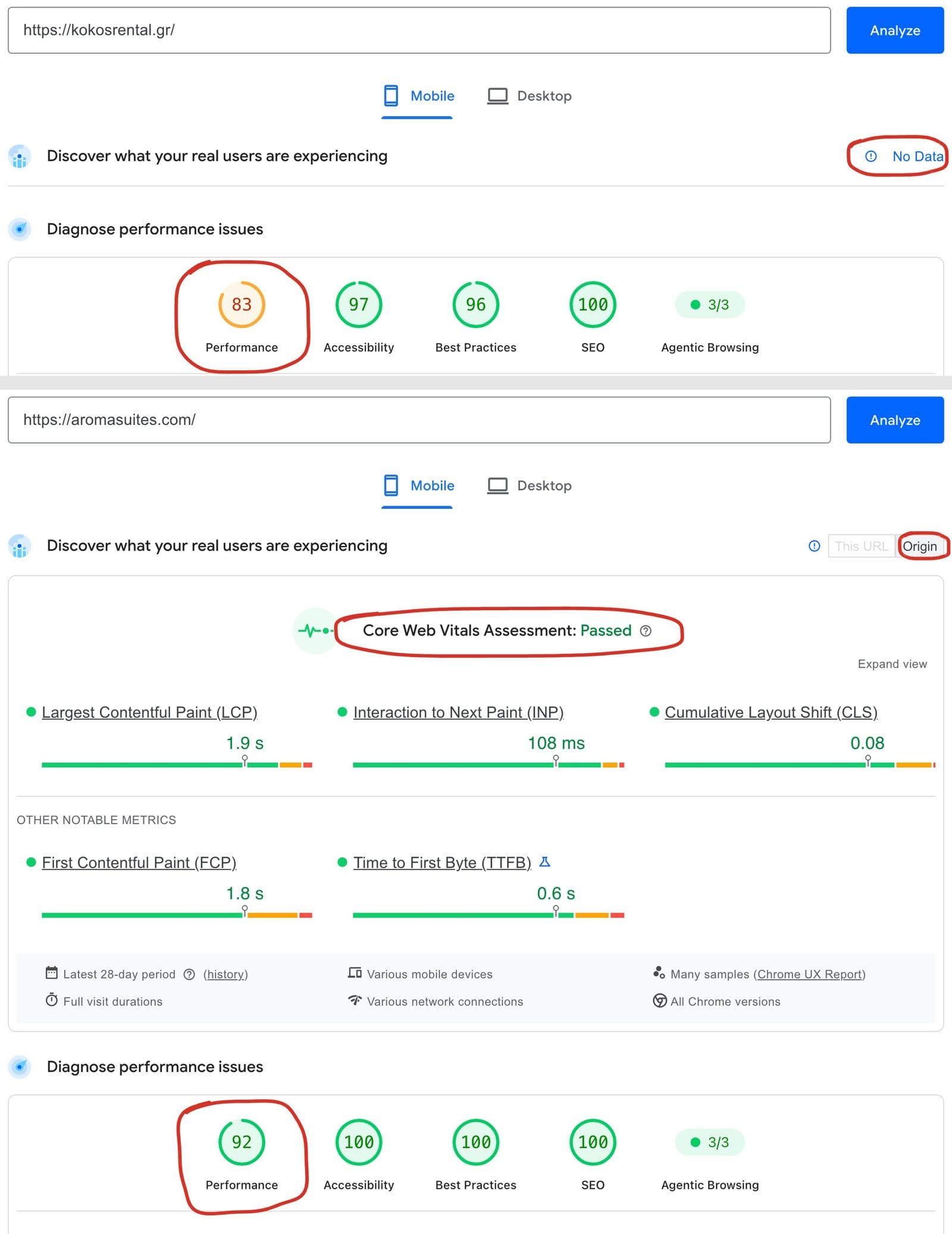Click CLS value 0.08
The width and height of the screenshot is (952, 1234).
click(x=867, y=743)
